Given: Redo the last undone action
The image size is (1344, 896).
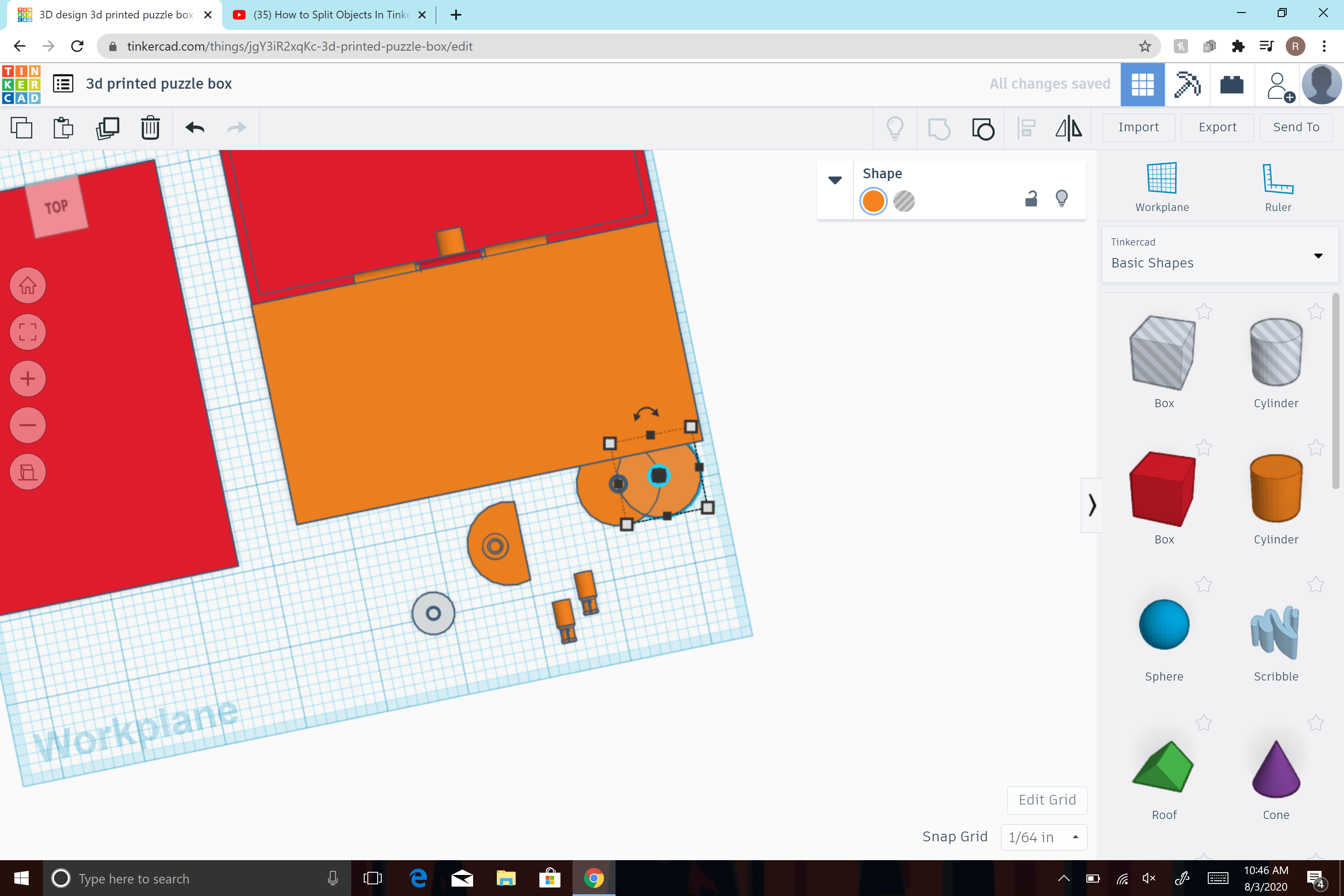Looking at the screenshot, I should [x=237, y=127].
